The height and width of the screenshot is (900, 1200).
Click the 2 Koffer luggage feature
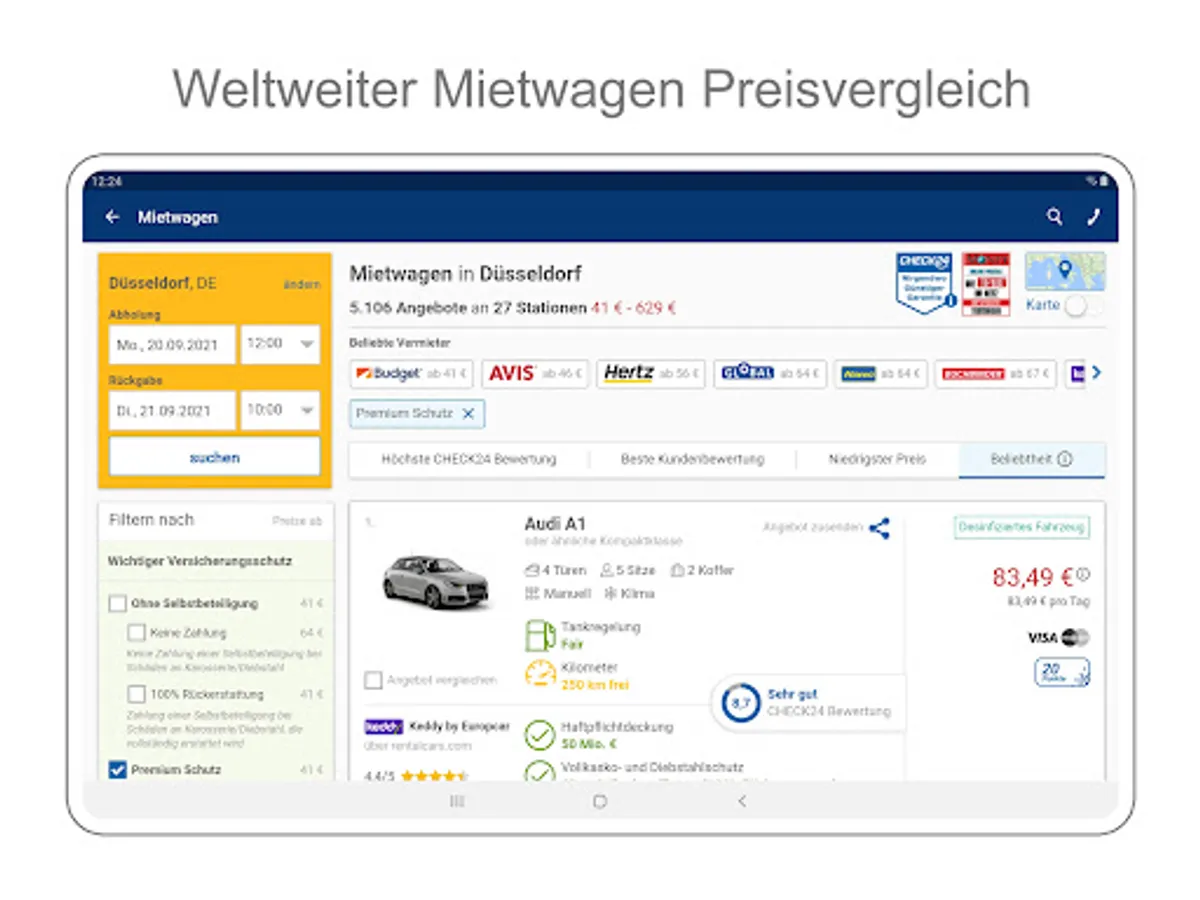pyautogui.click(x=701, y=570)
